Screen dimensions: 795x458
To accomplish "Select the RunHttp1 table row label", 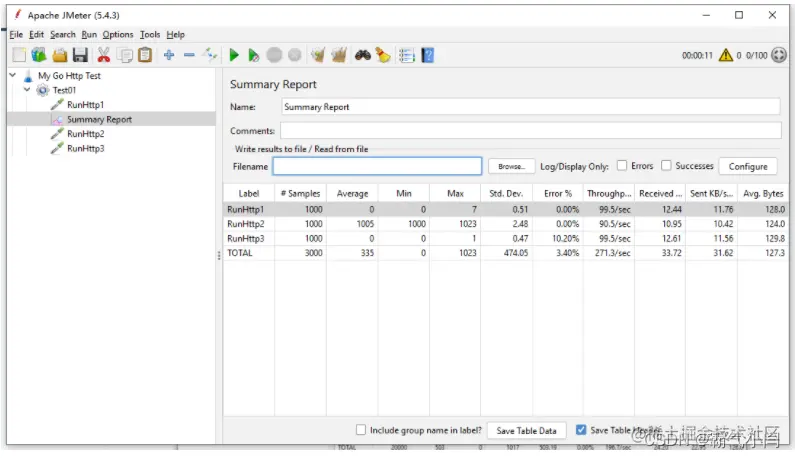I will (x=245, y=209).
